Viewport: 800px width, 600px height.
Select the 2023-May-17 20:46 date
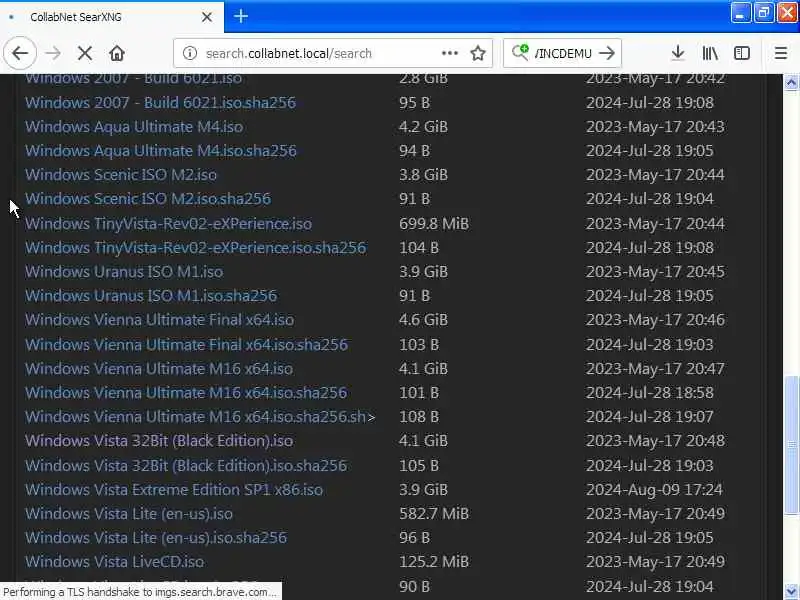click(x=655, y=319)
